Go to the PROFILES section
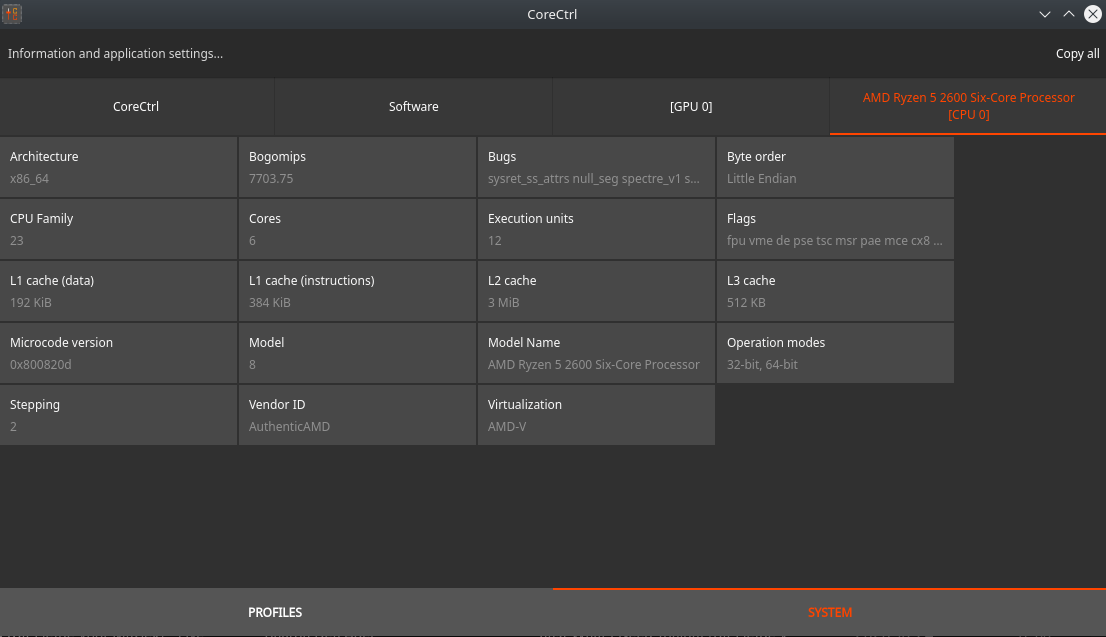The image size is (1106, 637). click(x=275, y=612)
